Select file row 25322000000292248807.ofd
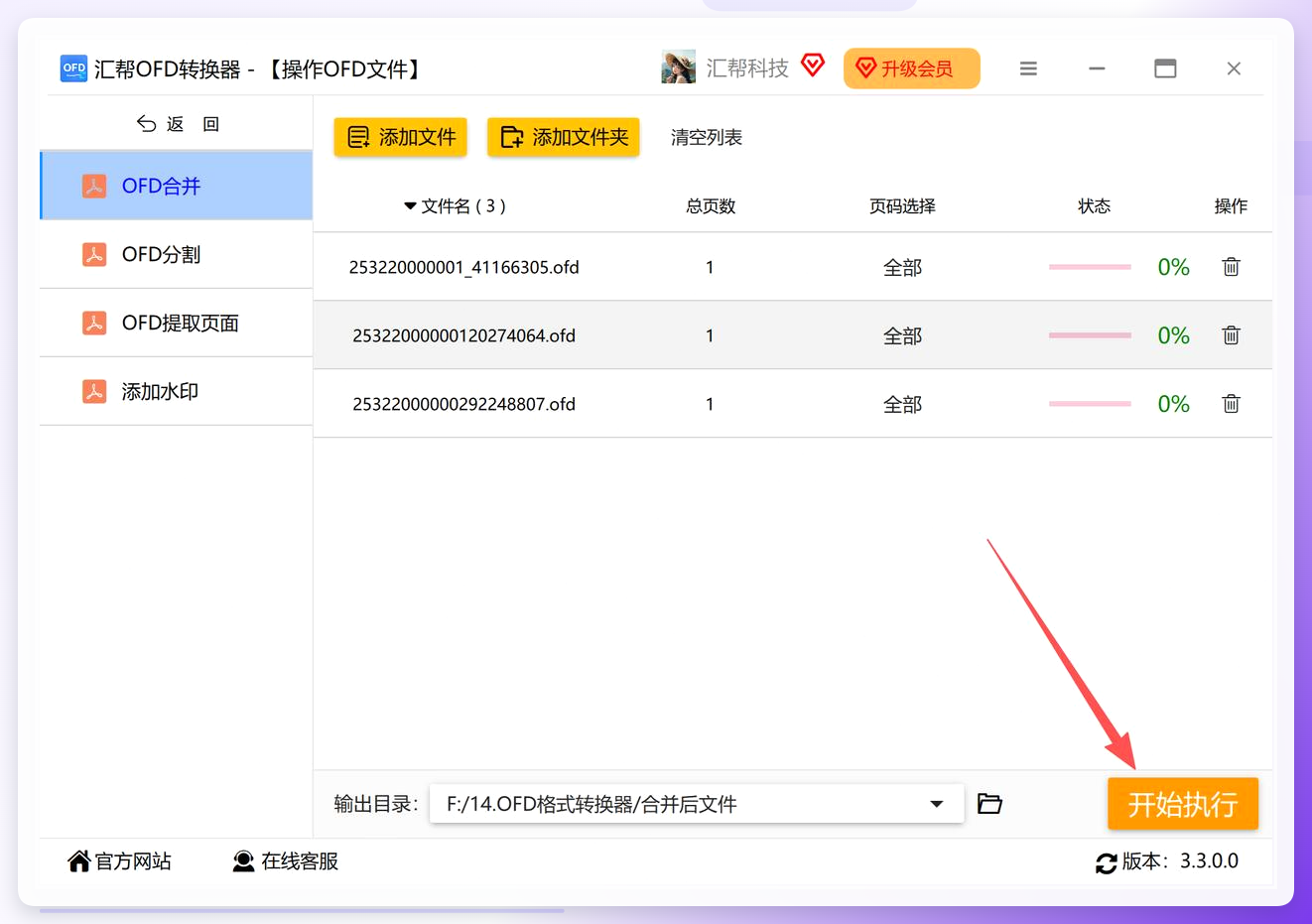 click(x=793, y=404)
